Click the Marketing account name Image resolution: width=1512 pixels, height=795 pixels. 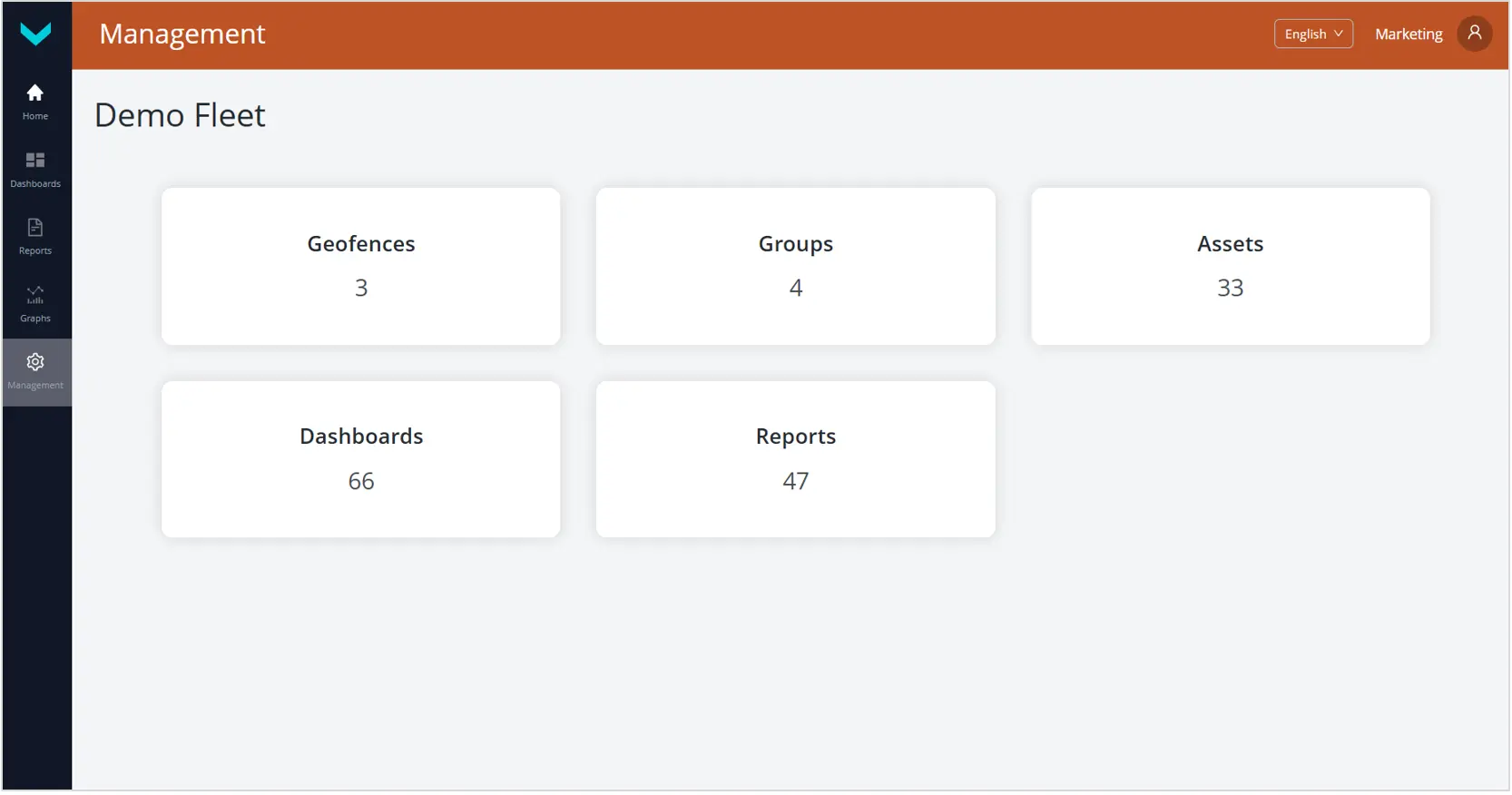click(1408, 34)
